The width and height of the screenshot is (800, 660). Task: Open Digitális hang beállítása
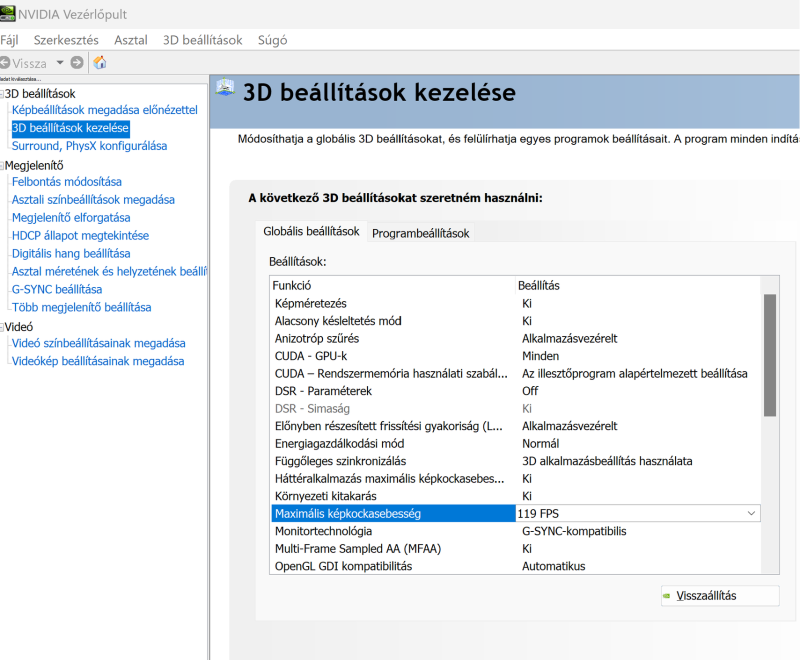(x=71, y=253)
